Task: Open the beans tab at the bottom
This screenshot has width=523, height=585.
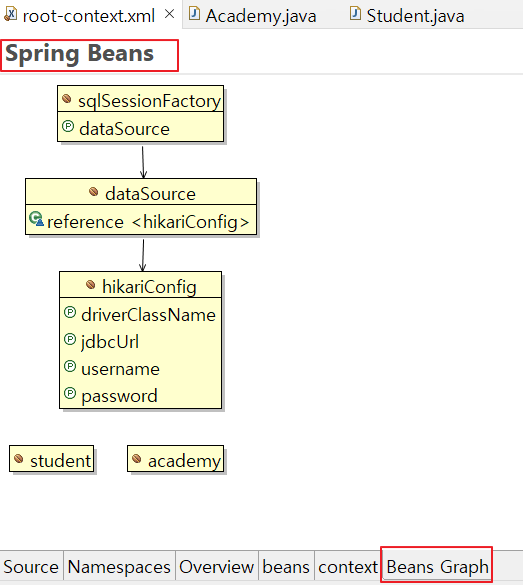Action: click(x=286, y=567)
